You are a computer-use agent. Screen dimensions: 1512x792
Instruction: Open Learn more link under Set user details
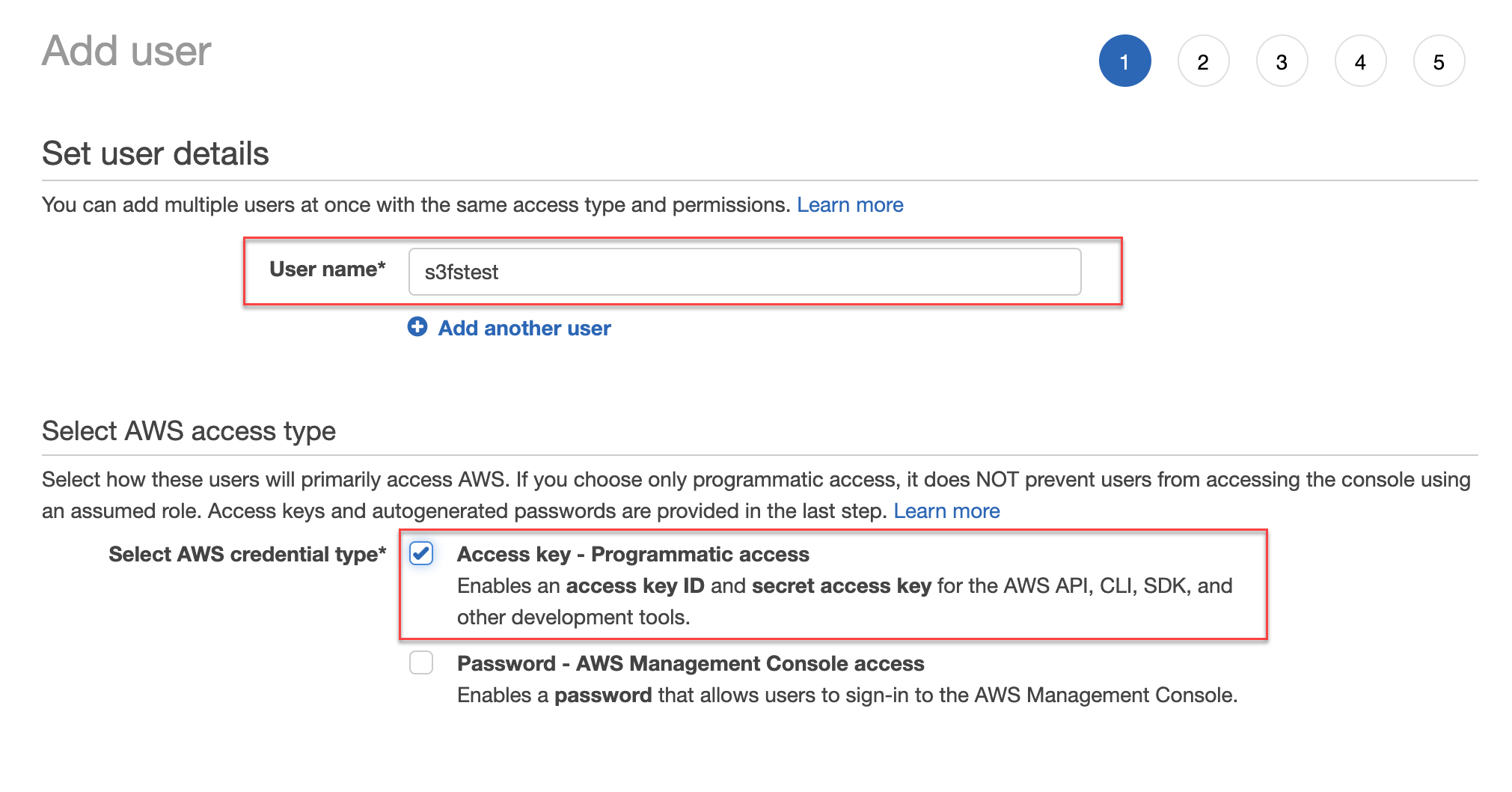pyautogui.click(x=850, y=204)
